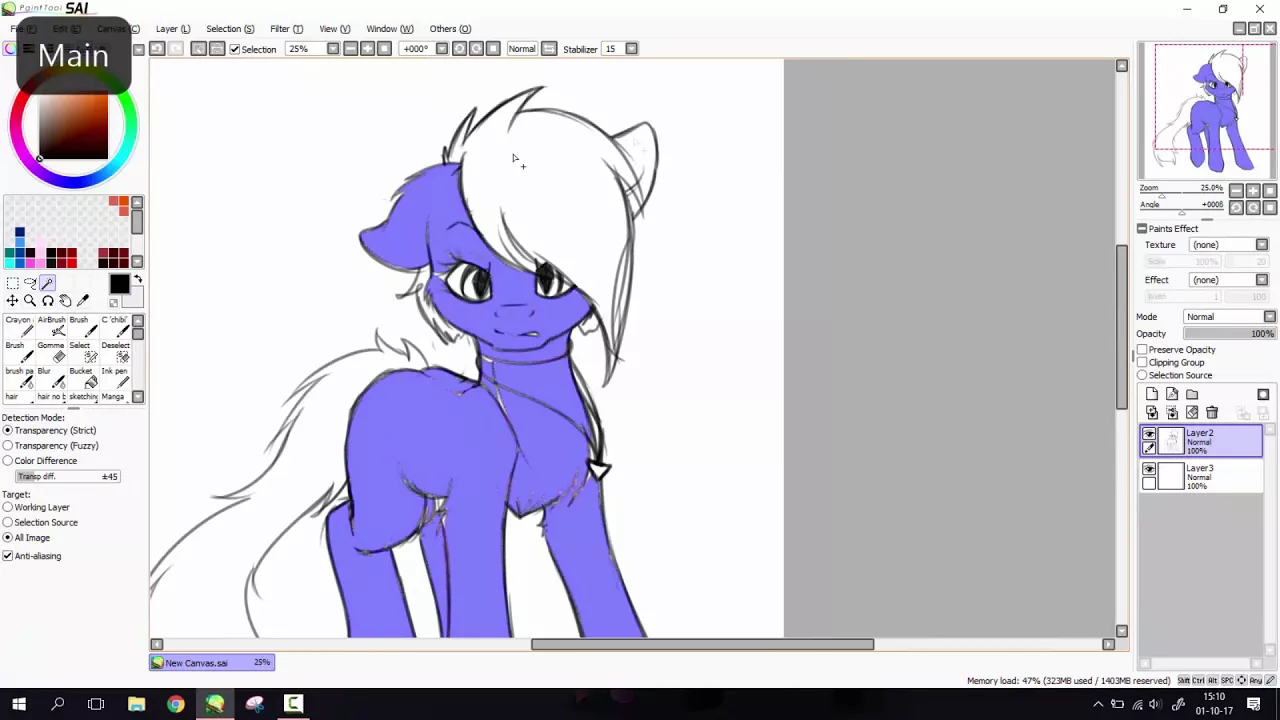
Task: Toggle the Selection checkbox in toolbar
Action: [x=235, y=49]
